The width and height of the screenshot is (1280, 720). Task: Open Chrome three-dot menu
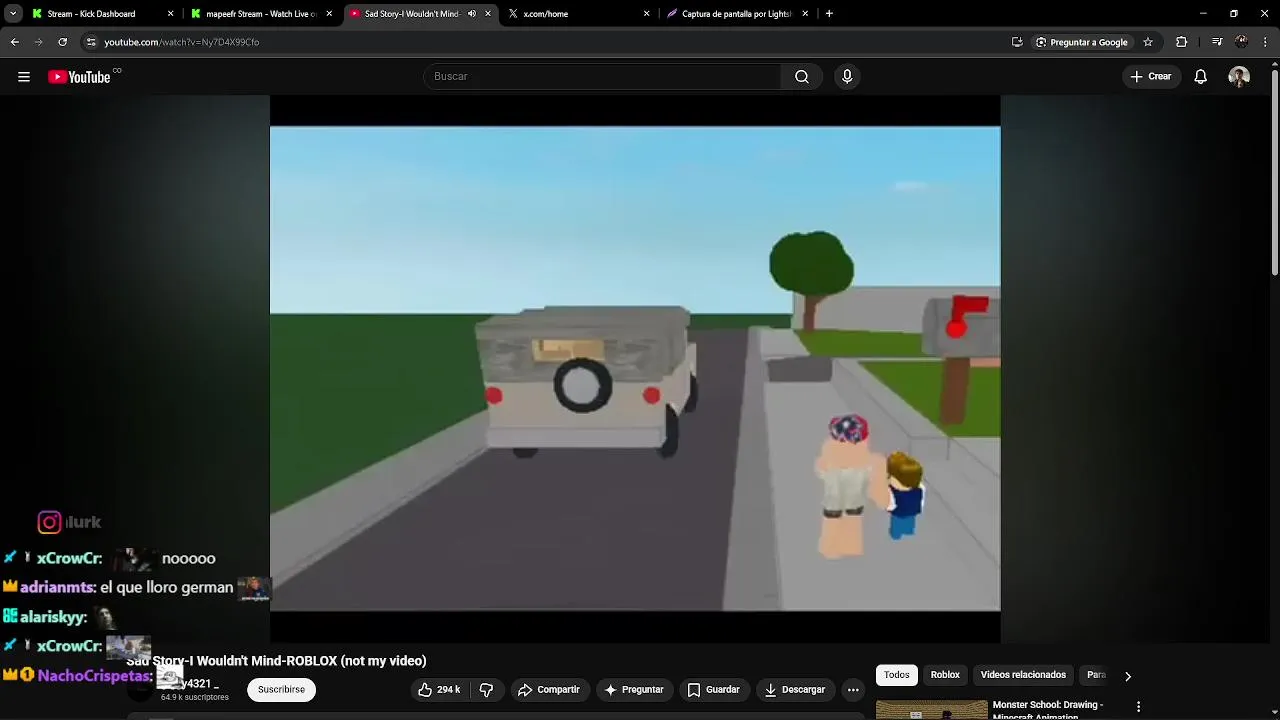(1265, 42)
